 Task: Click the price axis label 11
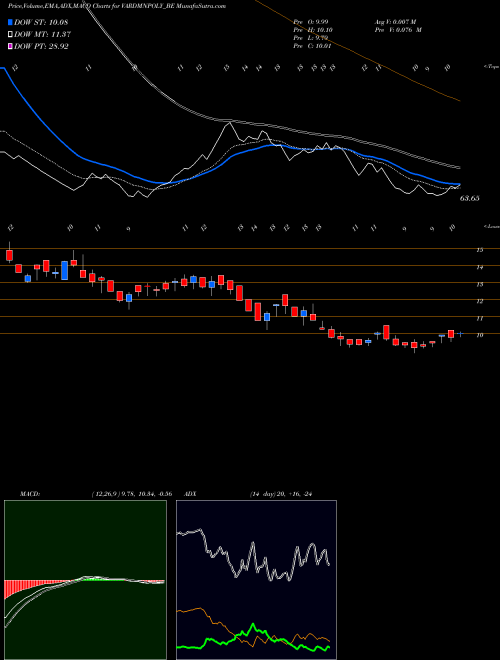tap(479, 319)
